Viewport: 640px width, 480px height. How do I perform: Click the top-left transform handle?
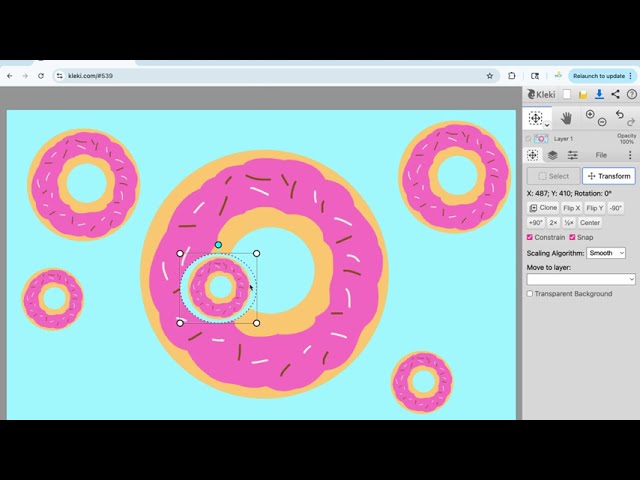(x=180, y=253)
